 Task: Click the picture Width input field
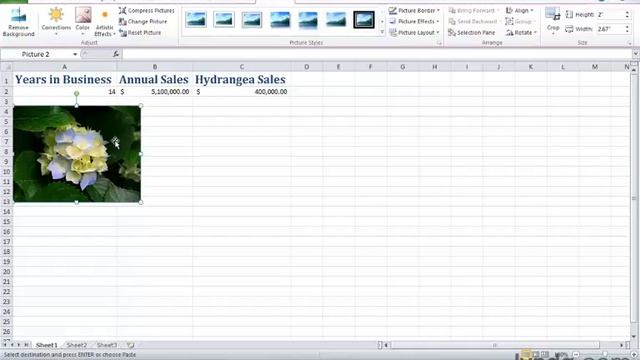coord(610,29)
